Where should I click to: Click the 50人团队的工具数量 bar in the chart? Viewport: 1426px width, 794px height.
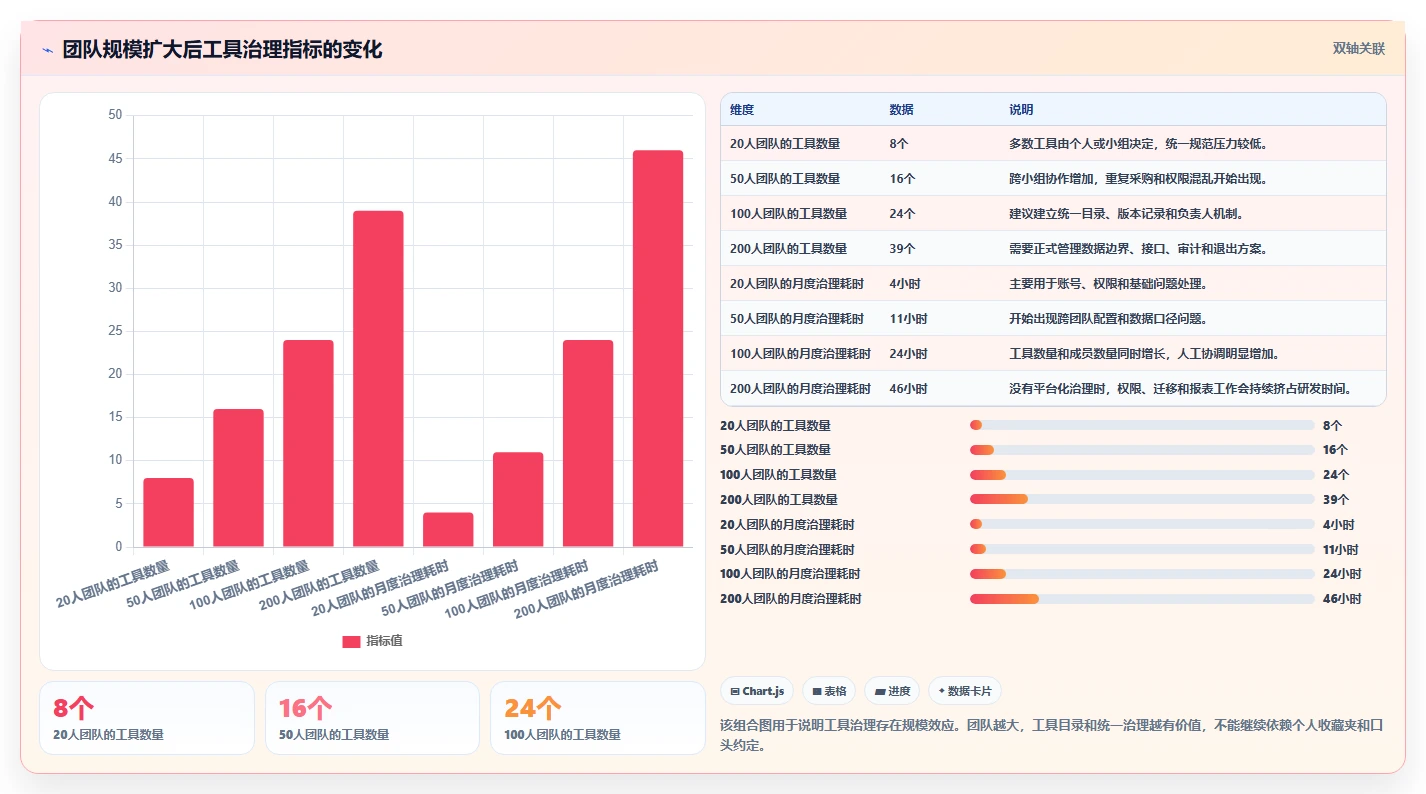click(238, 478)
